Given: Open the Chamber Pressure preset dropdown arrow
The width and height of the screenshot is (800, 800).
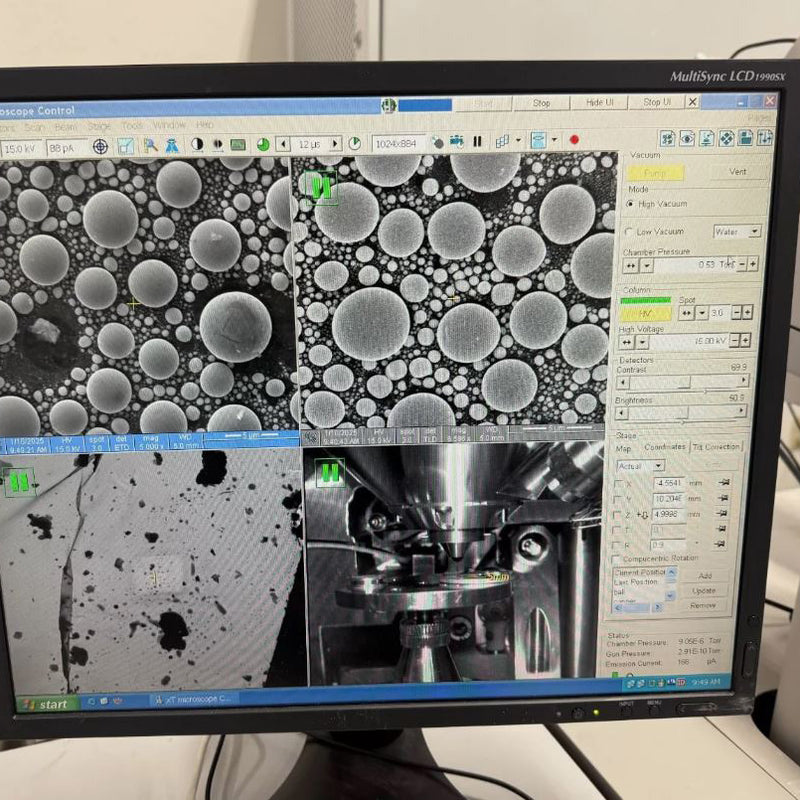Looking at the screenshot, I should (x=646, y=266).
